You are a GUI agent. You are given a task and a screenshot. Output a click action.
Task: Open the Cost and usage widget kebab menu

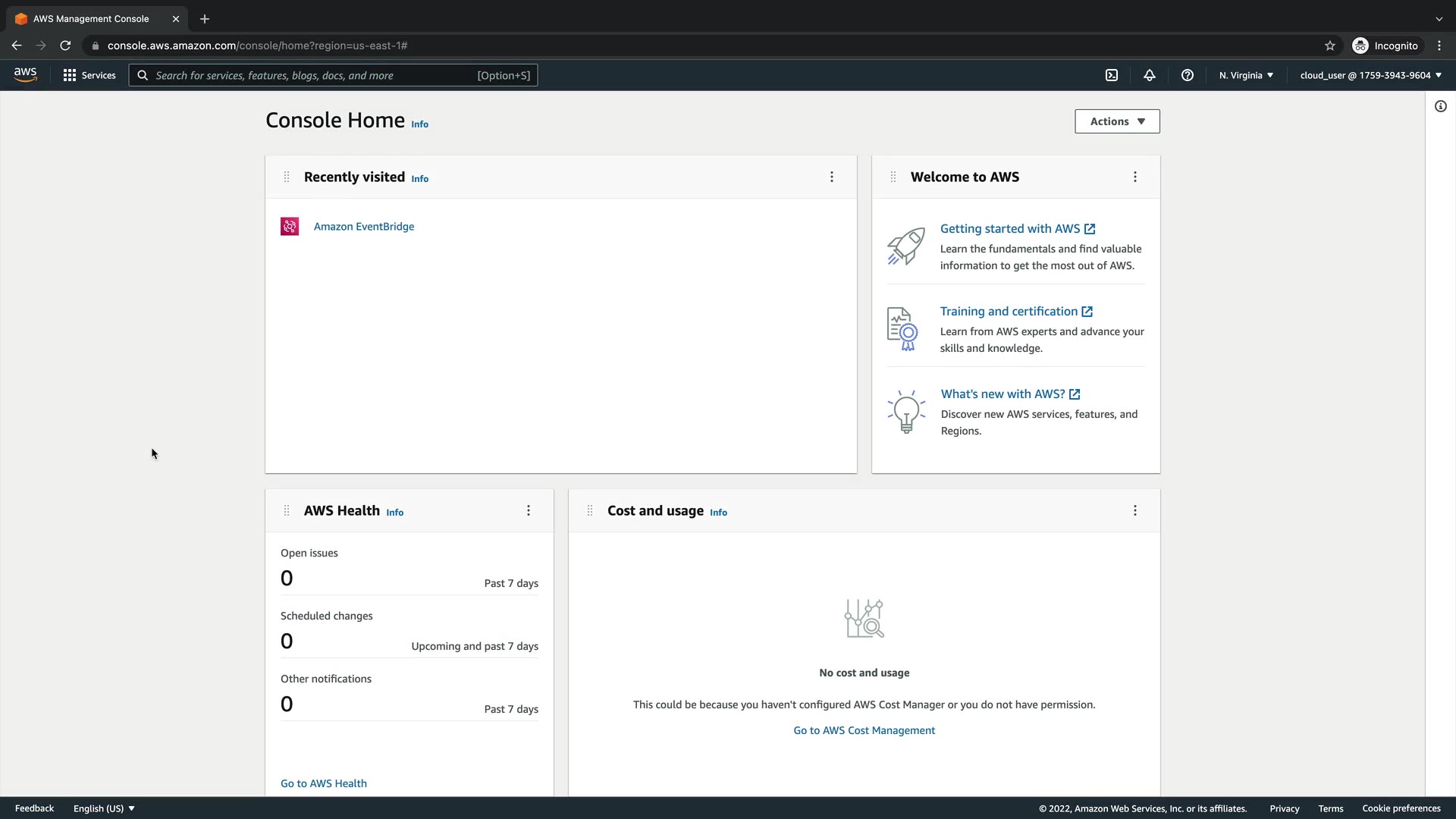1135,511
